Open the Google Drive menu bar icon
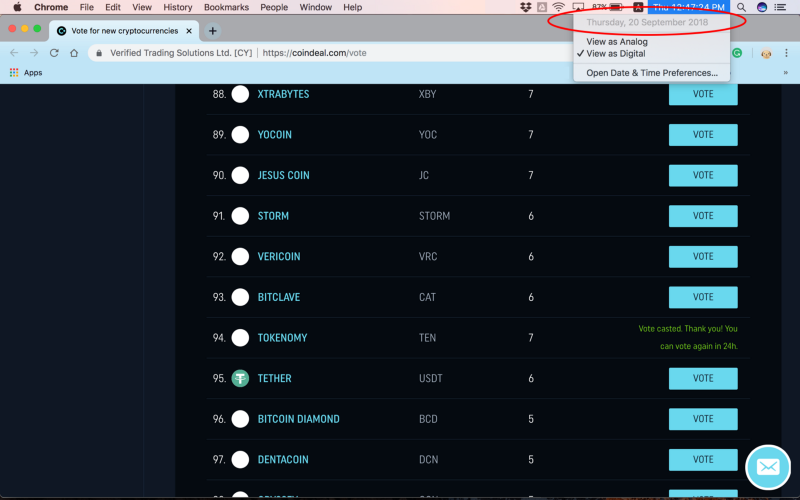The height and width of the screenshot is (500, 800). point(542,7)
